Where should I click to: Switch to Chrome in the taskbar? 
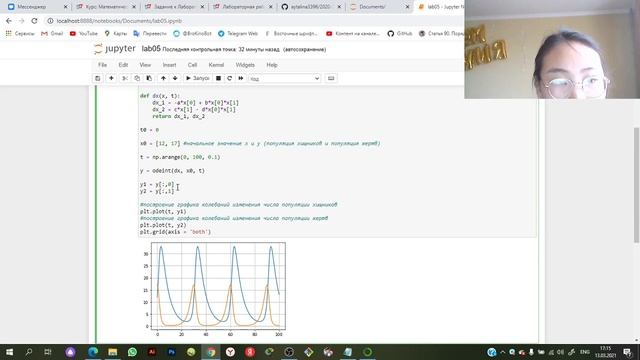click(211, 352)
